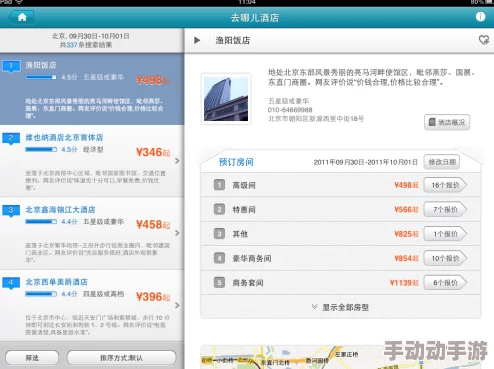
Task: Click the ¥1139起 price of 商务套间
Action: point(404,283)
